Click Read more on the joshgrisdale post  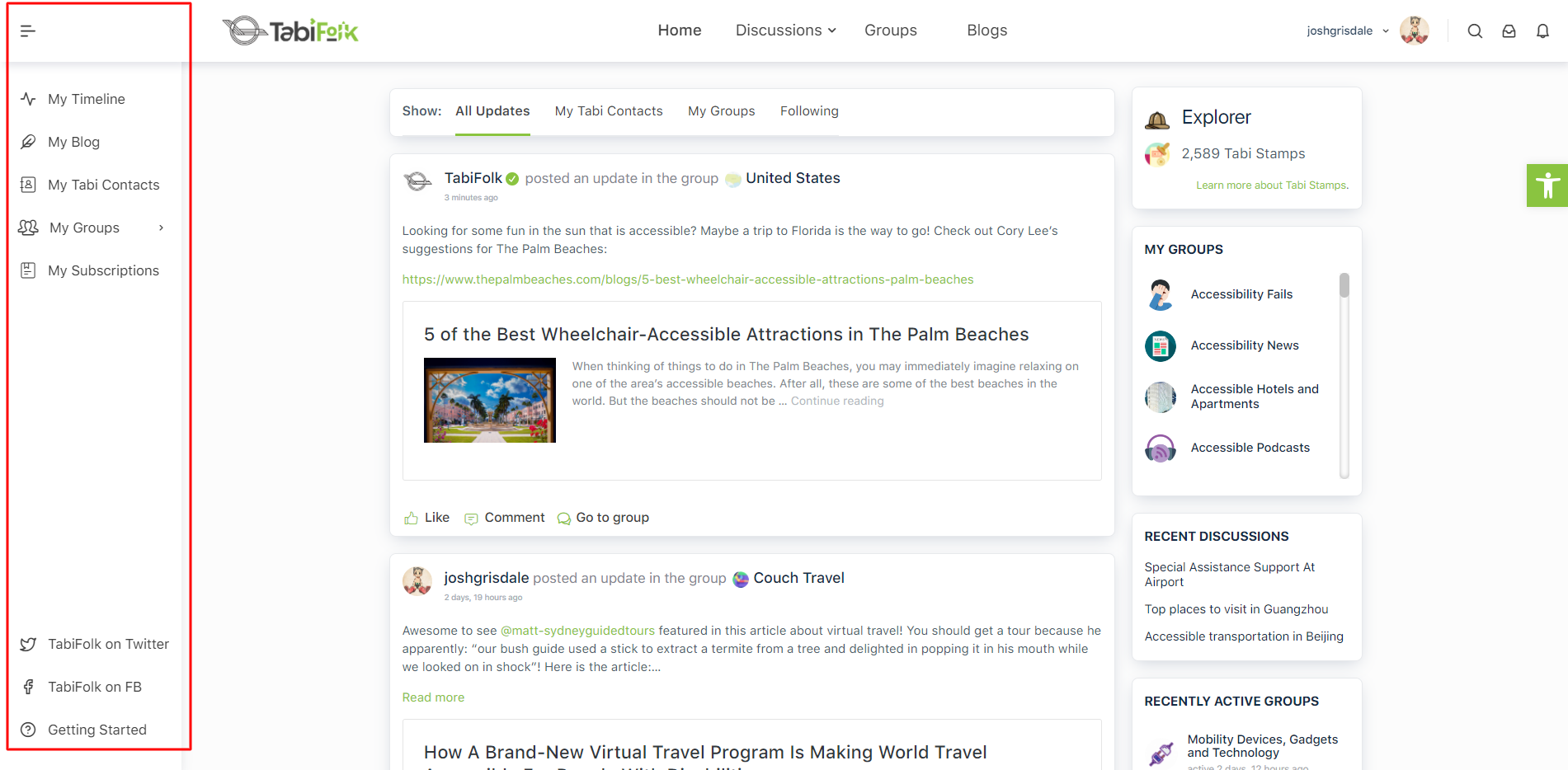(x=433, y=697)
